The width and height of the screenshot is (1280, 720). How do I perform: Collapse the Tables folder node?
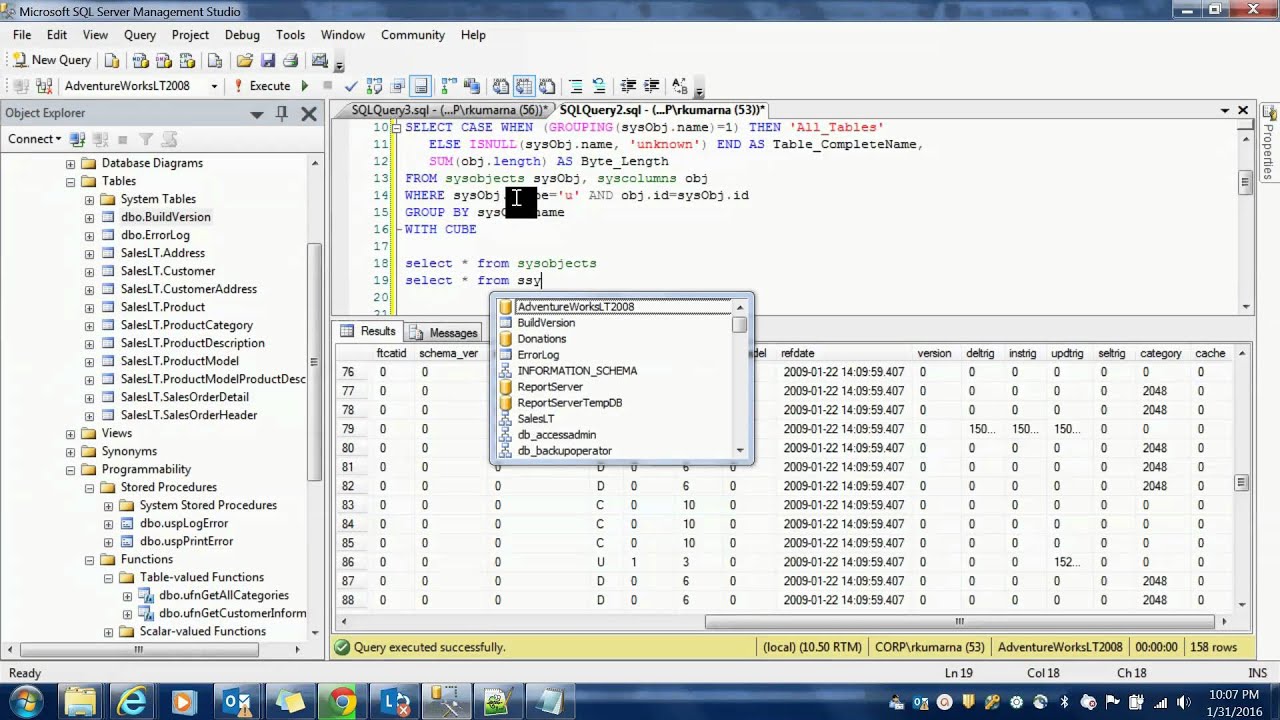click(x=70, y=181)
